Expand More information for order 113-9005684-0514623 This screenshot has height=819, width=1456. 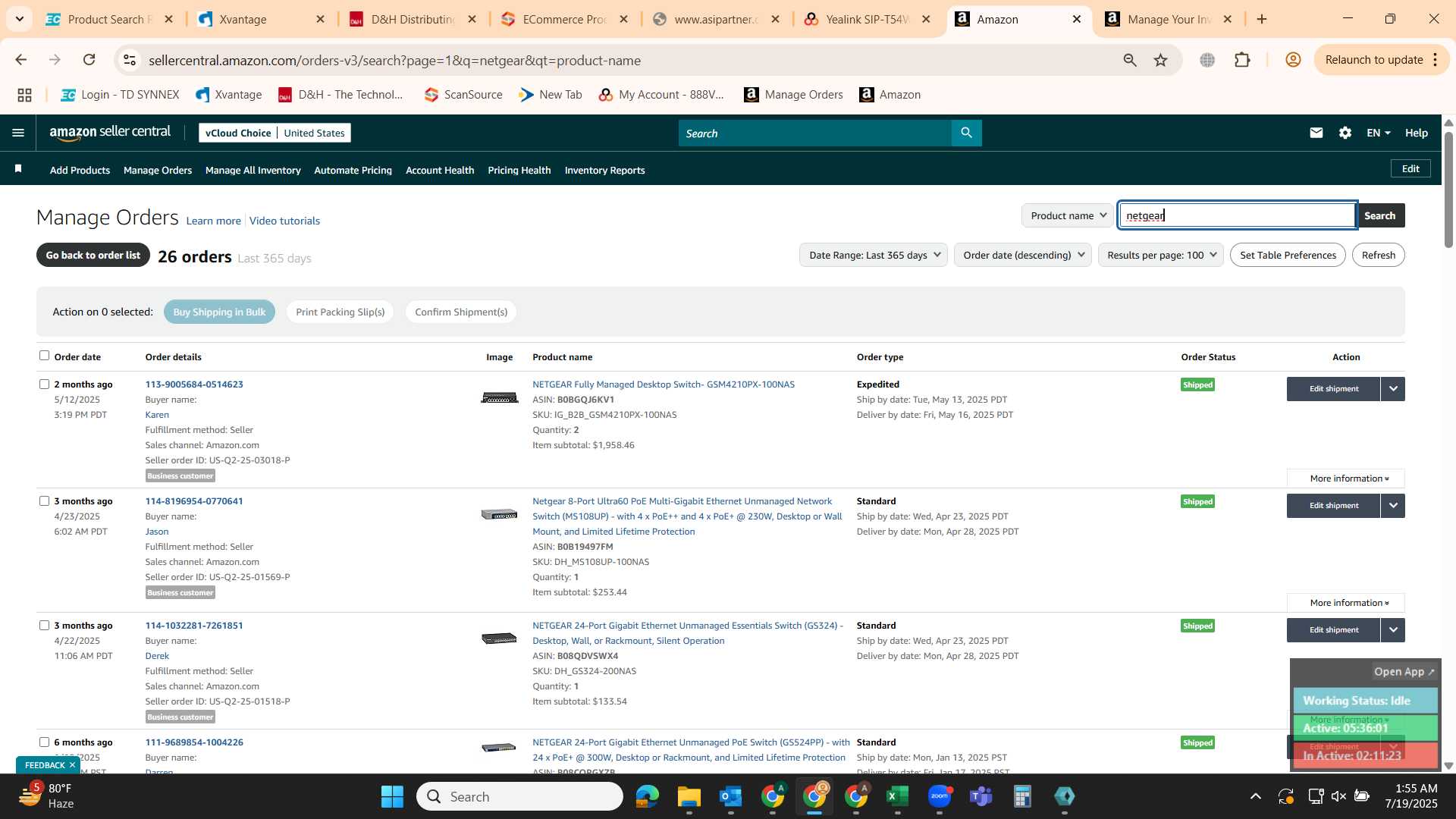coord(1346,479)
